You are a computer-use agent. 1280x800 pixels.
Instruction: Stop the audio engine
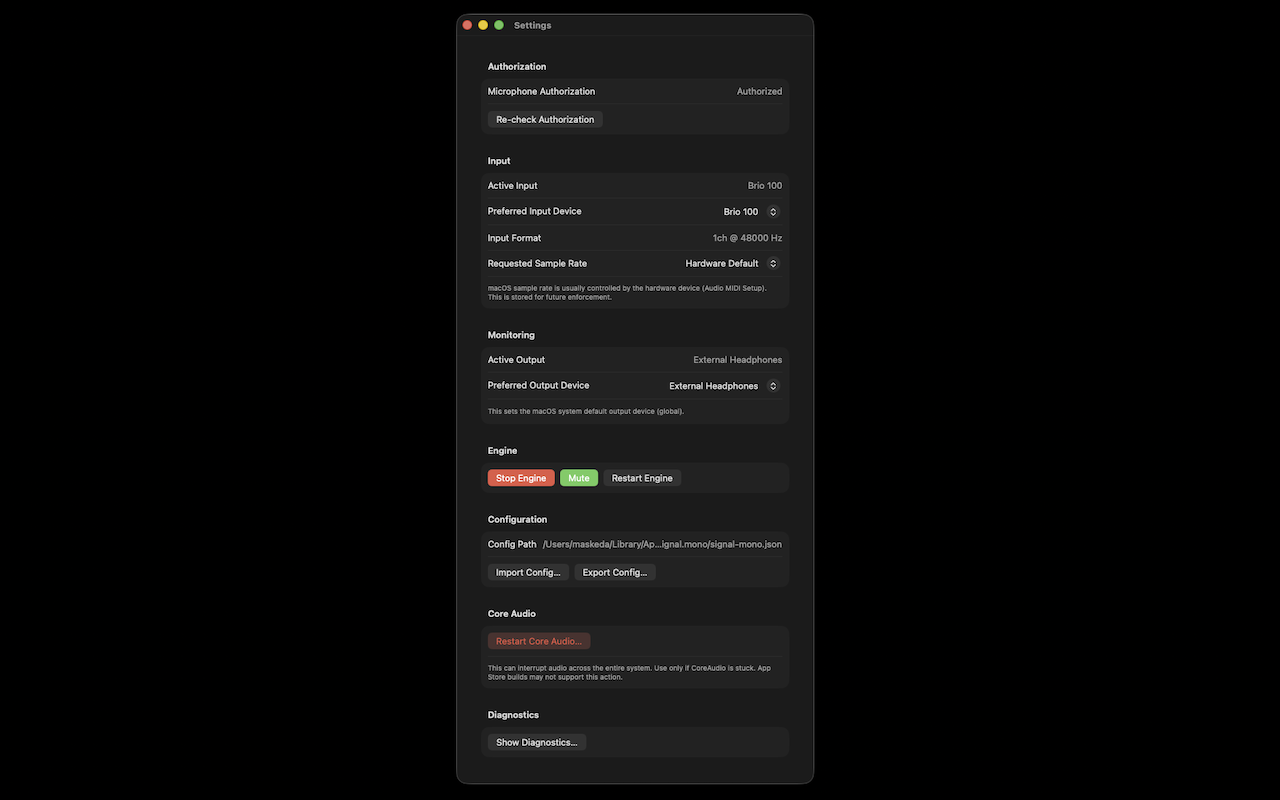(x=520, y=477)
